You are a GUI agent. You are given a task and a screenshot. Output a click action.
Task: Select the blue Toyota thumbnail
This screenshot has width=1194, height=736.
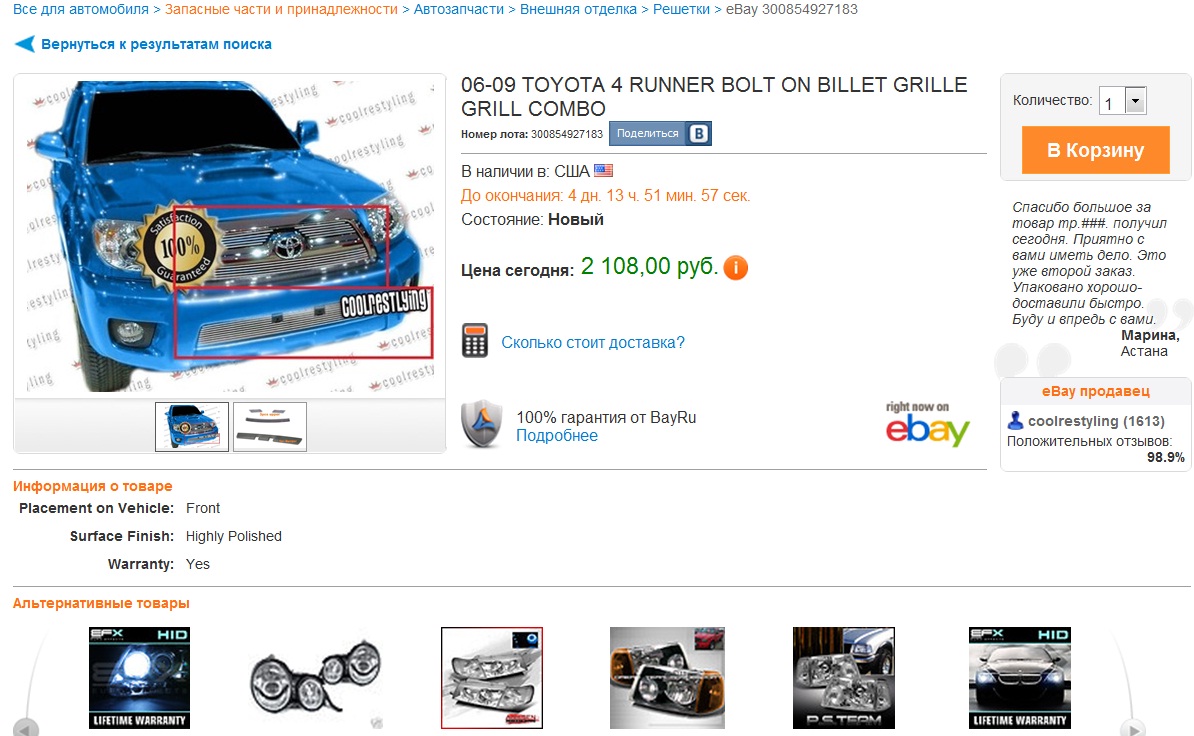point(192,426)
